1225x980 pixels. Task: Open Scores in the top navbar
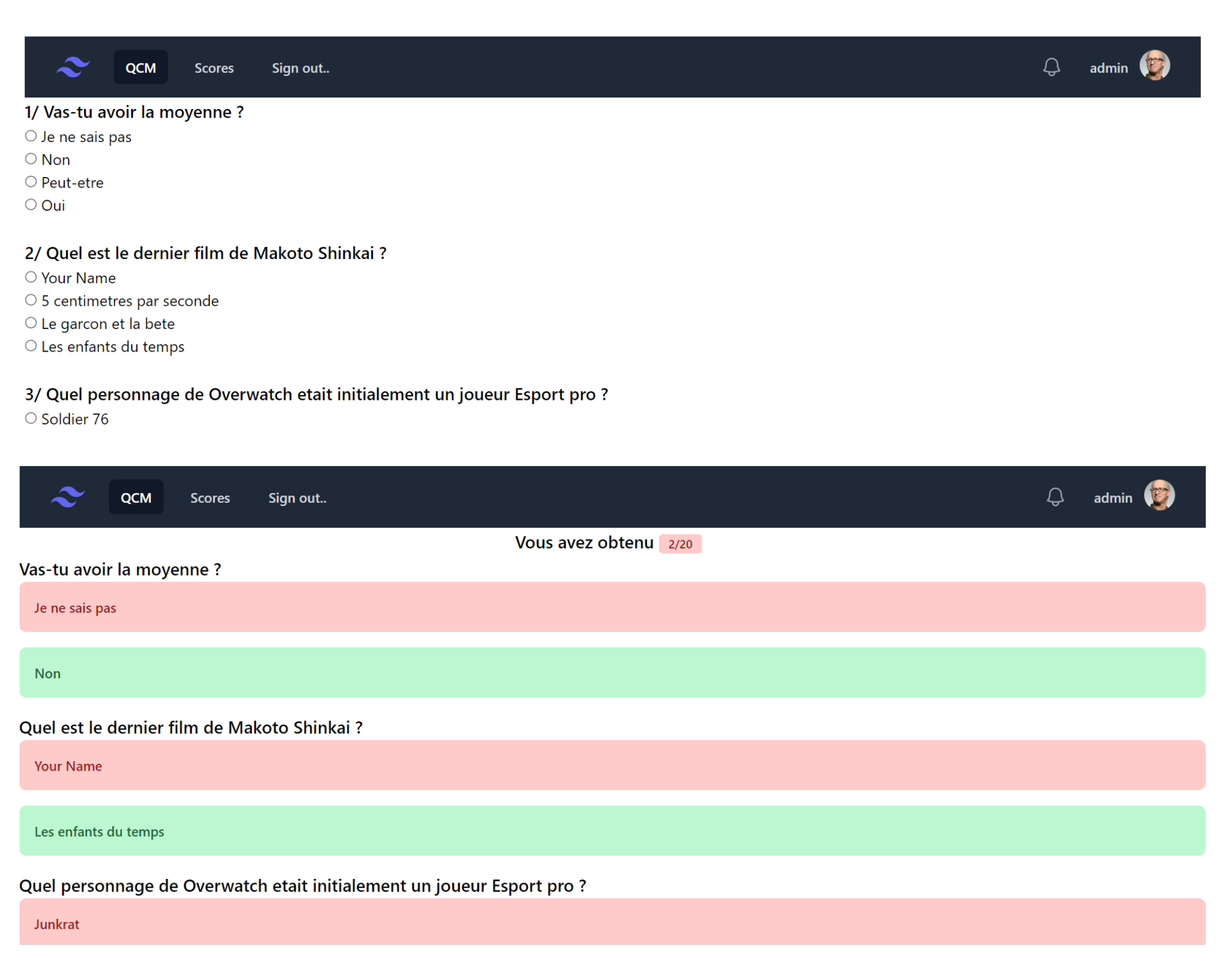pos(214,68)
